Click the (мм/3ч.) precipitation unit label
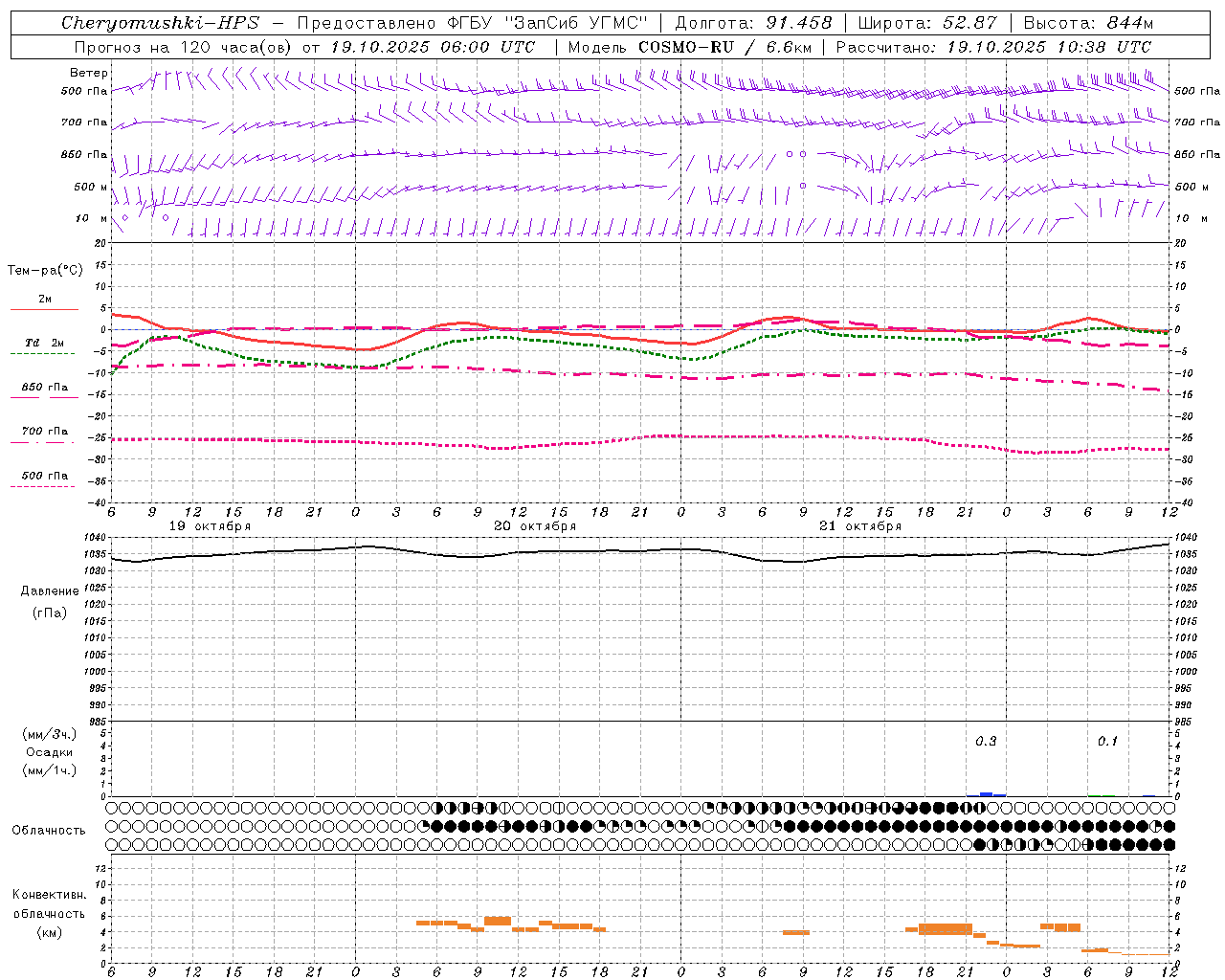 tap(49, 734)
